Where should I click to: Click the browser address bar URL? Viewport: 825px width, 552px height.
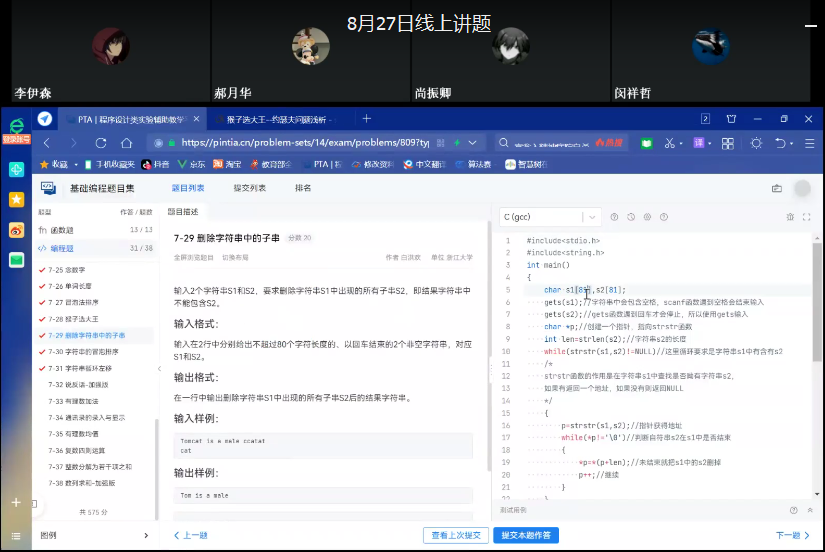[300, 142]
